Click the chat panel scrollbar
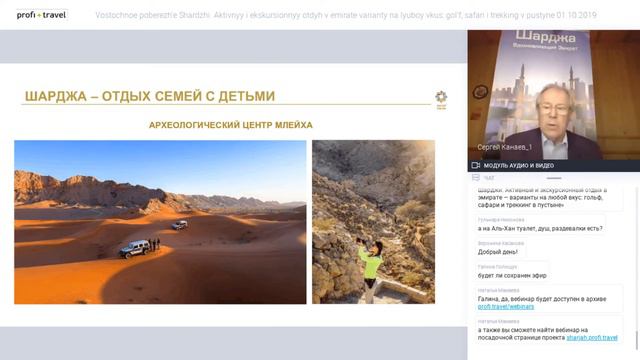Image resolution: width=640 pixels, height=360 pixels. 636,339
